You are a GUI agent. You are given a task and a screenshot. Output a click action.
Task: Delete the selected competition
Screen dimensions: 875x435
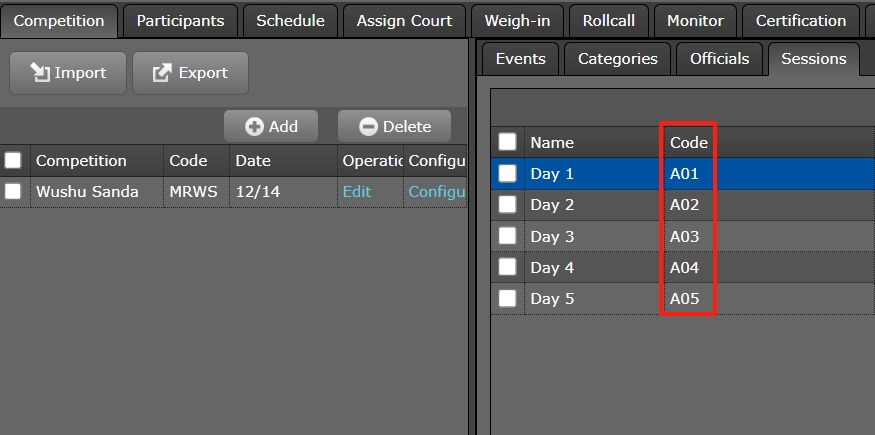(x=395, y=126)
